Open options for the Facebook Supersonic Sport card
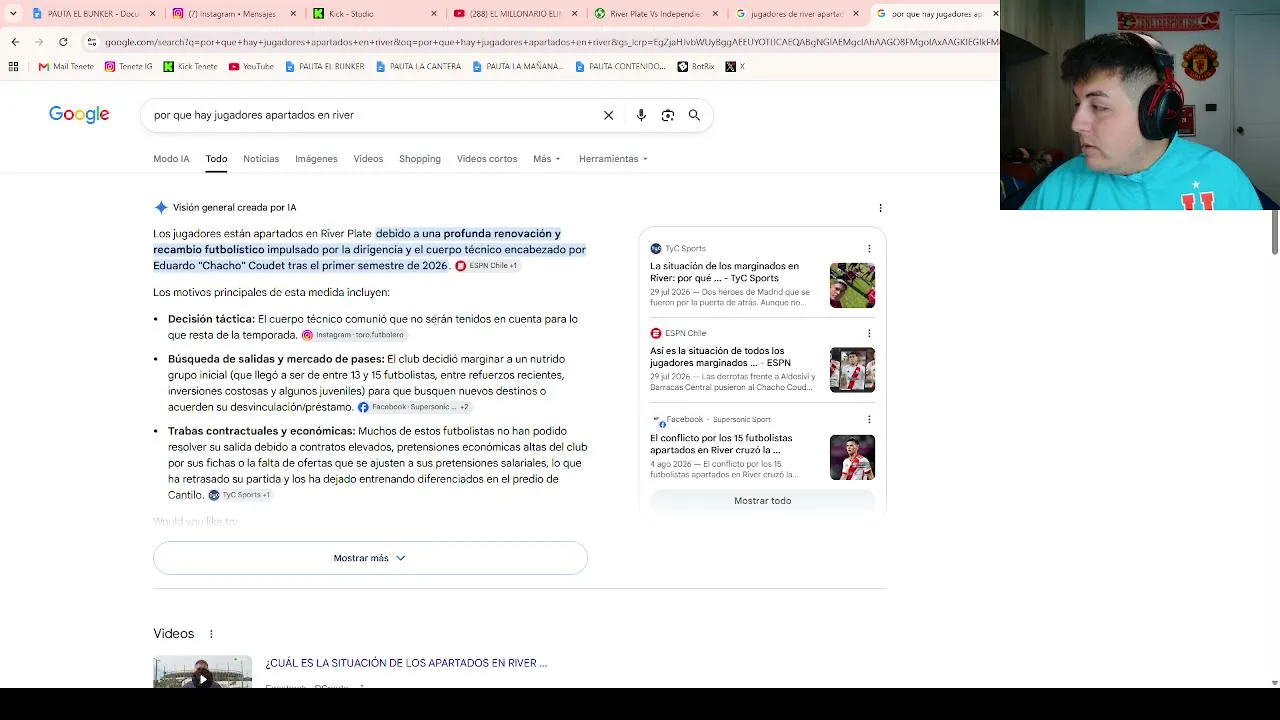The height and width of the screenshot is (720, 1280). point(869,420)
